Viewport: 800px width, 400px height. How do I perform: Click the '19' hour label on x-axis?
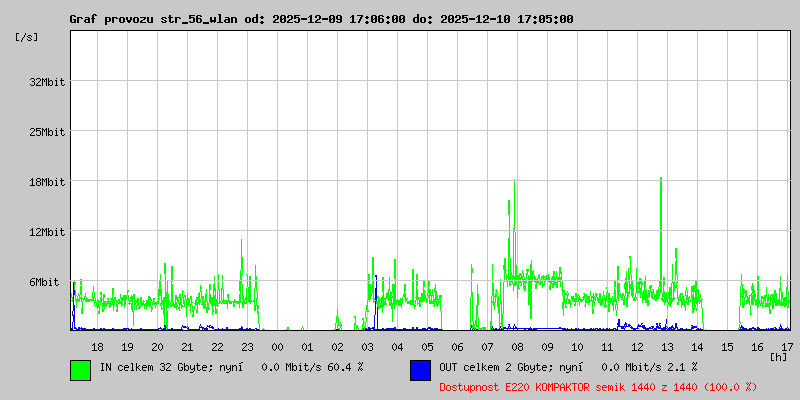point(128,347)
